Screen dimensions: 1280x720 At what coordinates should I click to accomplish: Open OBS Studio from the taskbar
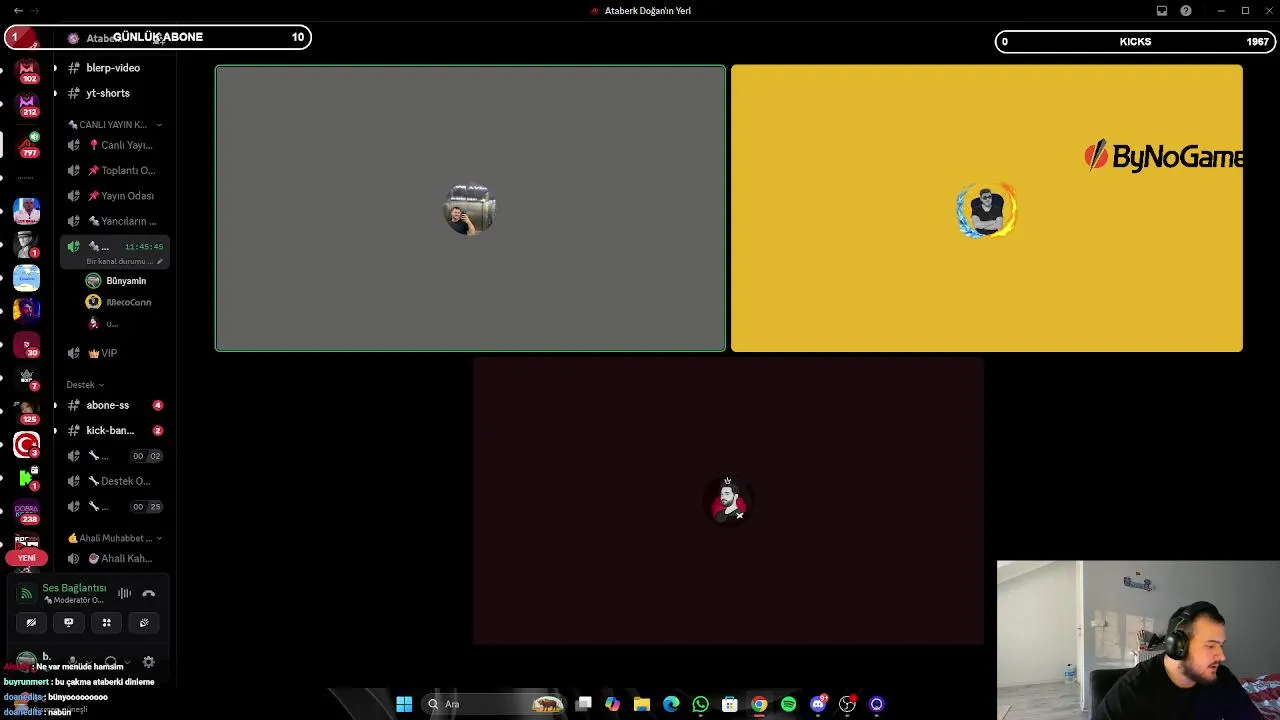tap(847, 704)
